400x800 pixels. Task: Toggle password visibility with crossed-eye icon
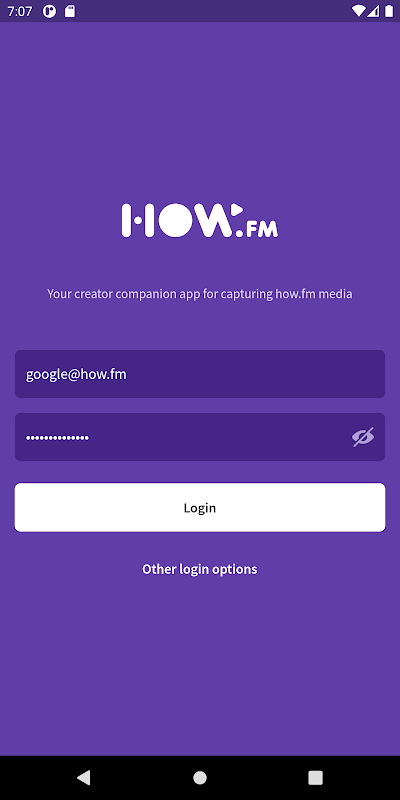coord(363,437)
